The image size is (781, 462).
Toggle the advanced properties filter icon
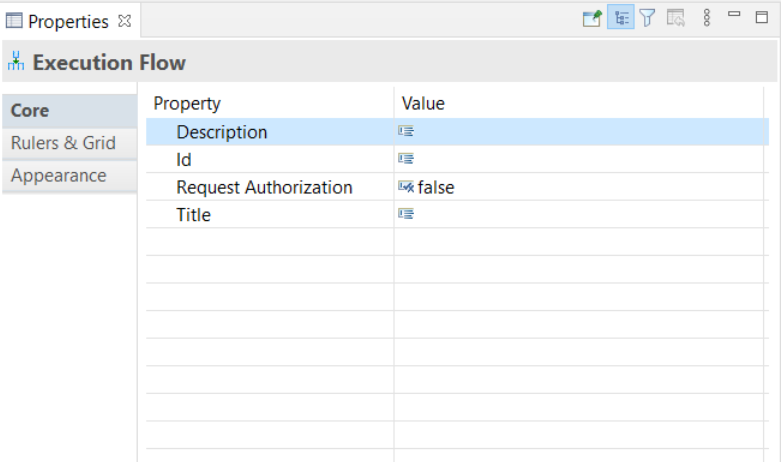click(647, 18)
